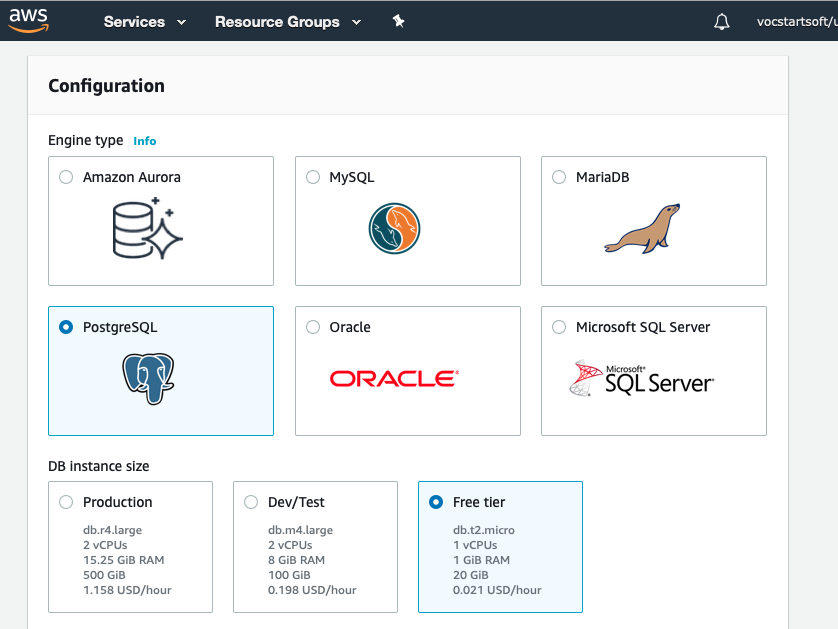Select the Oracle engine radio button
The height and width of the screenshot is (629, 838).
point(312,326)
